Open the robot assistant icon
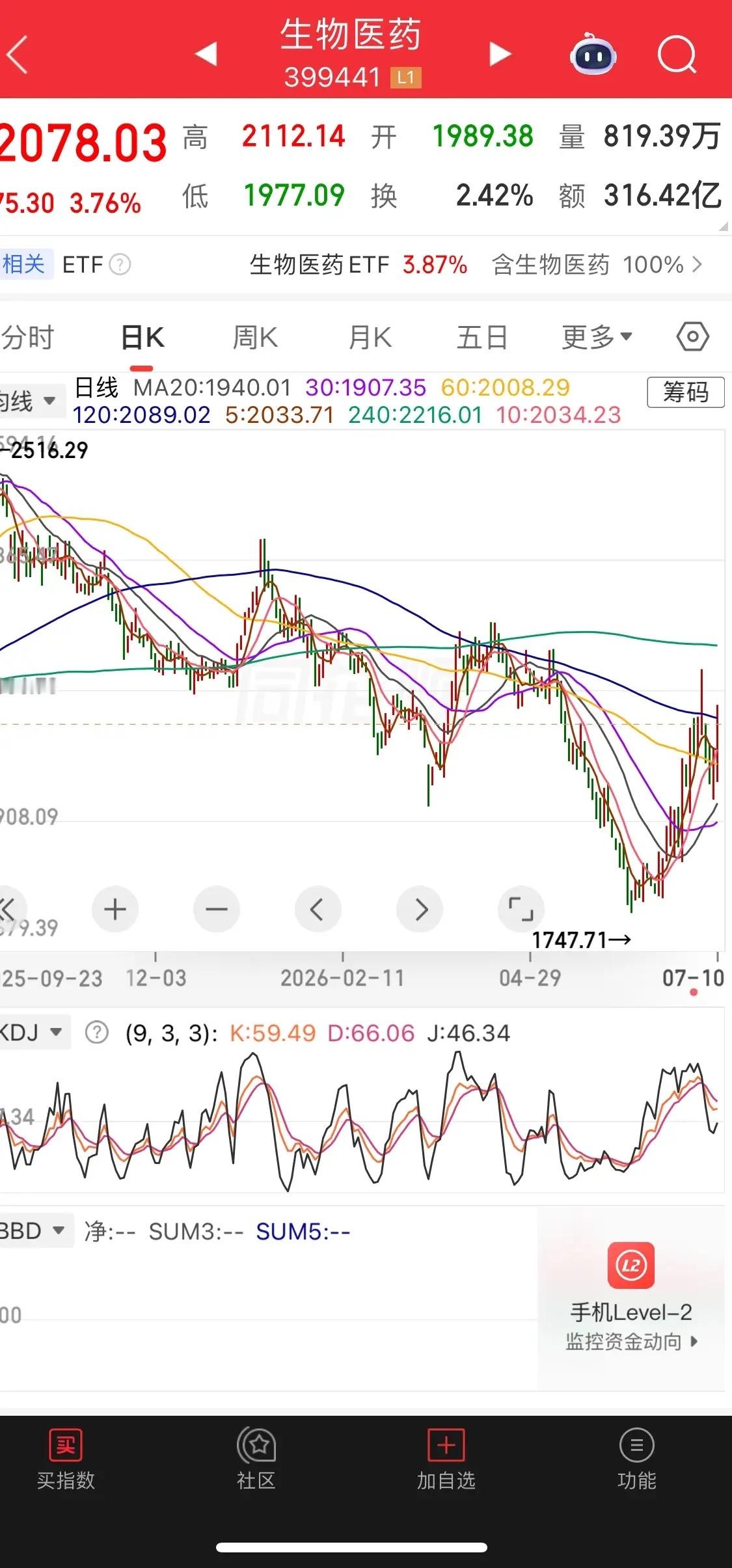The image size is (732, 1568). click(x=593, y=54)
